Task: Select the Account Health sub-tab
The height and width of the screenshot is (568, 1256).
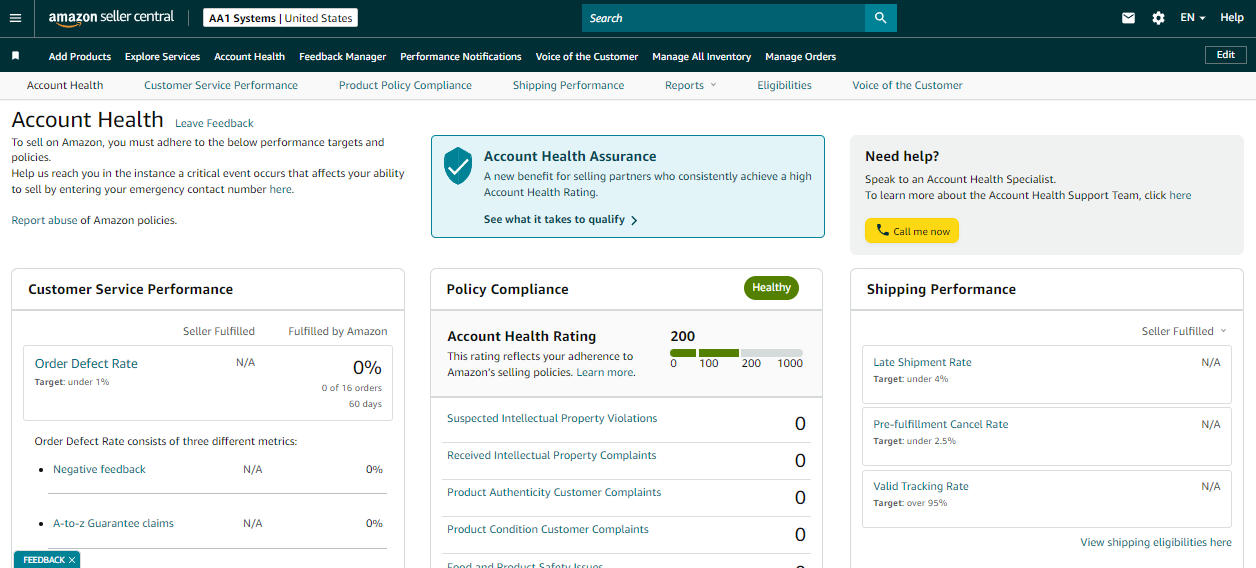Action: coord(65,85)
